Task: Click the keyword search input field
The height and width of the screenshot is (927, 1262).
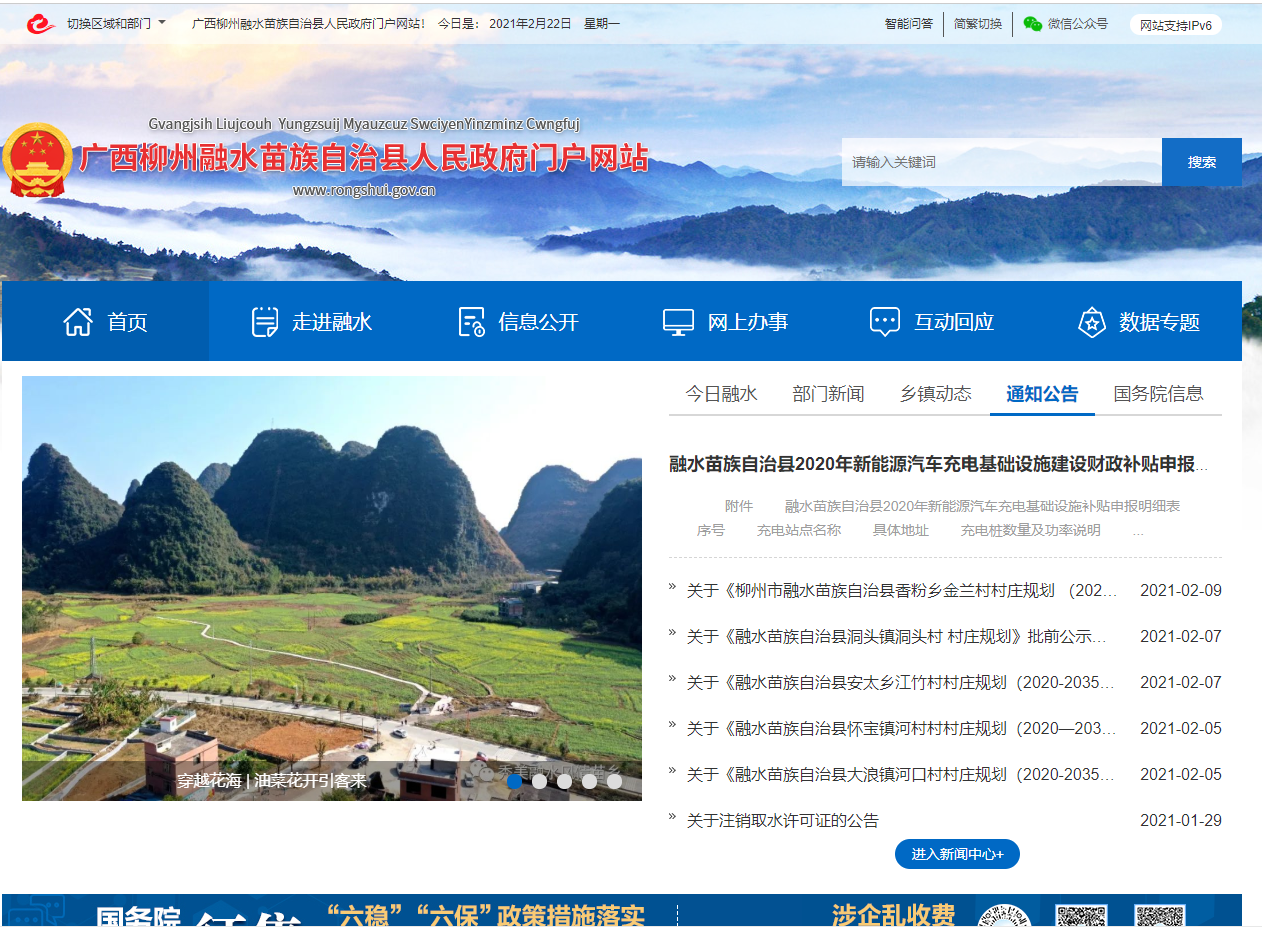Action: tap(1001, 162)
